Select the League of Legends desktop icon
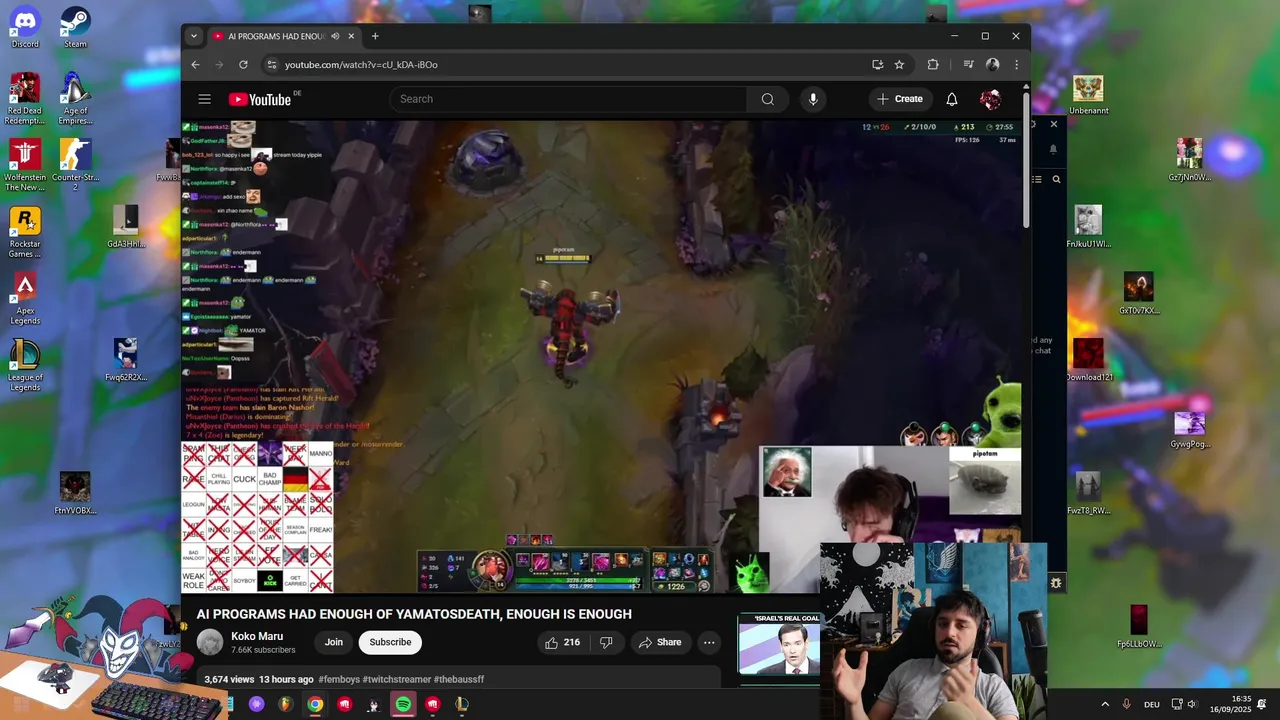The height and width of the screenshot is (720, 1280). (x=25, y=365)
